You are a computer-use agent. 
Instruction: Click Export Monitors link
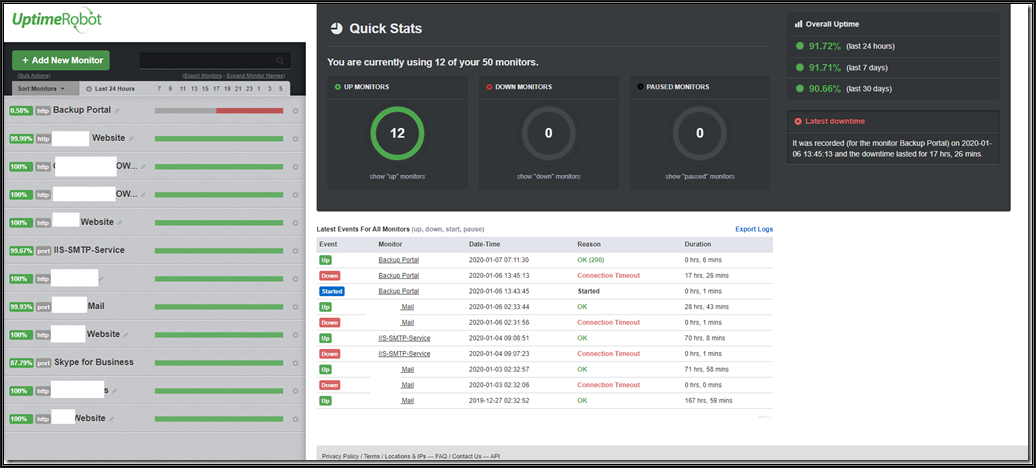pos(203,76)
